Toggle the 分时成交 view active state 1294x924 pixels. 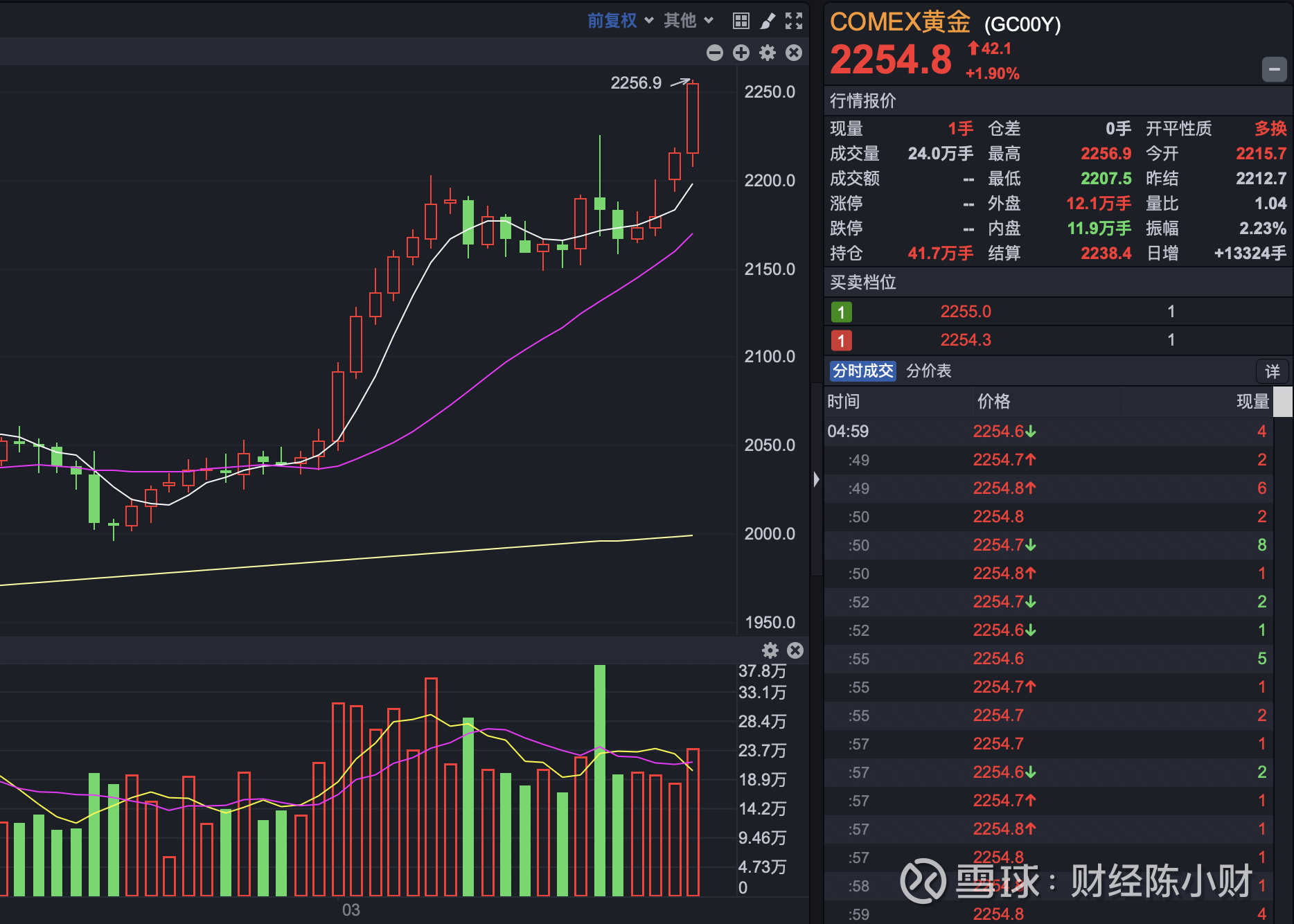(862, 371)
